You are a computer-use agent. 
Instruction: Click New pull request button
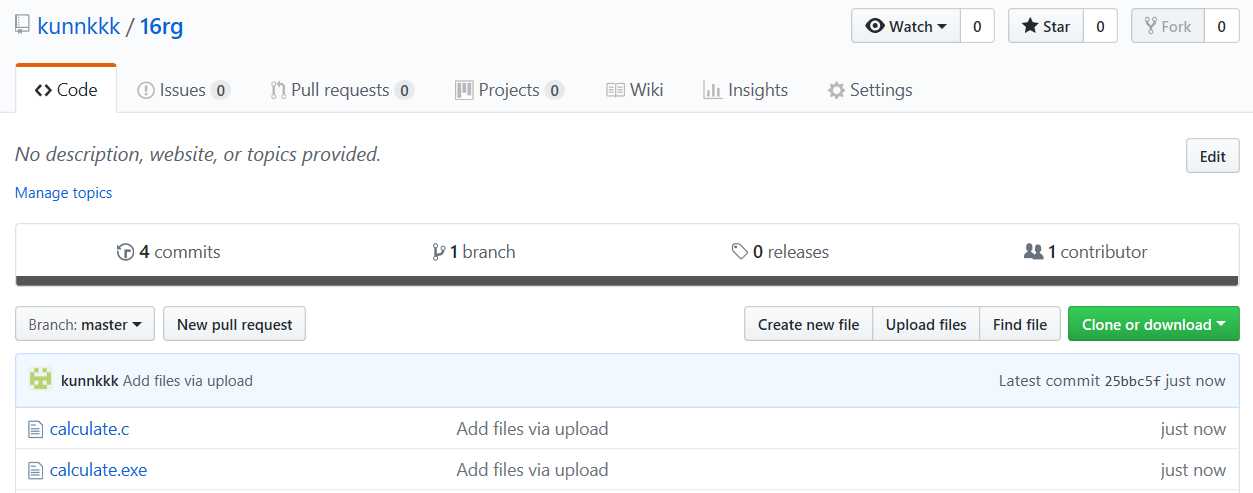coord(234,324)
